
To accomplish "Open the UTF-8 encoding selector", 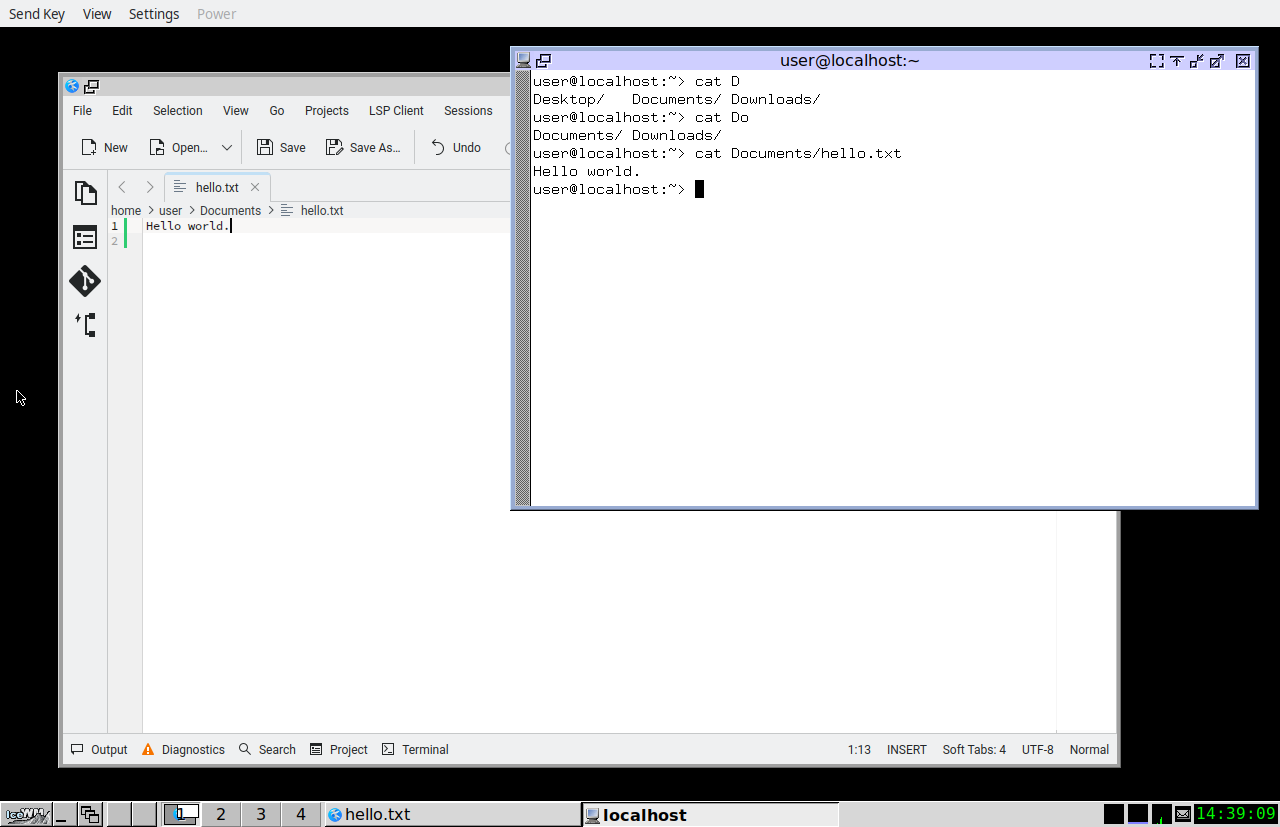I will pyautogui.click(x=1038, y=749).
